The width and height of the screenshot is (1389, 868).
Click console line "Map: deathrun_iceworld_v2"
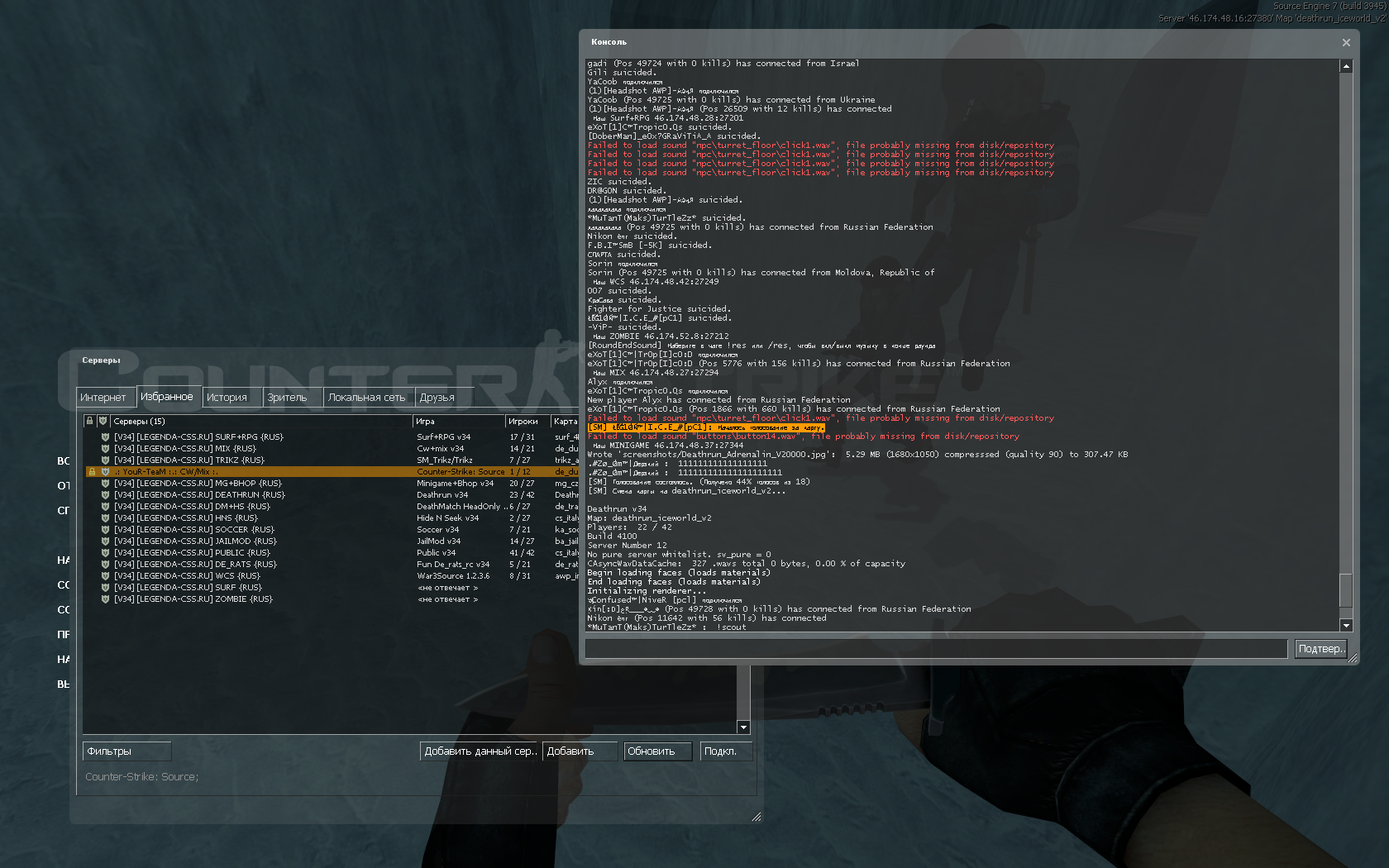(x=649, y=518)
